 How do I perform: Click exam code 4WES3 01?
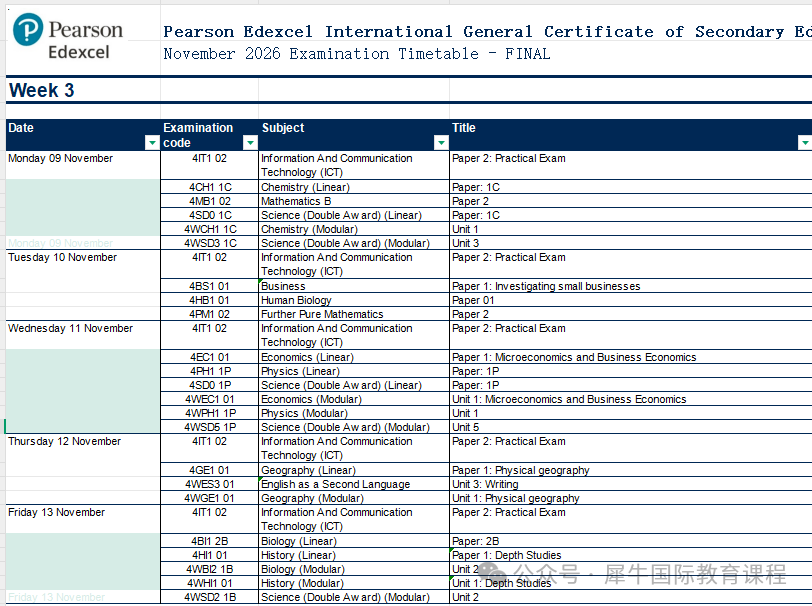pos(210,484)
